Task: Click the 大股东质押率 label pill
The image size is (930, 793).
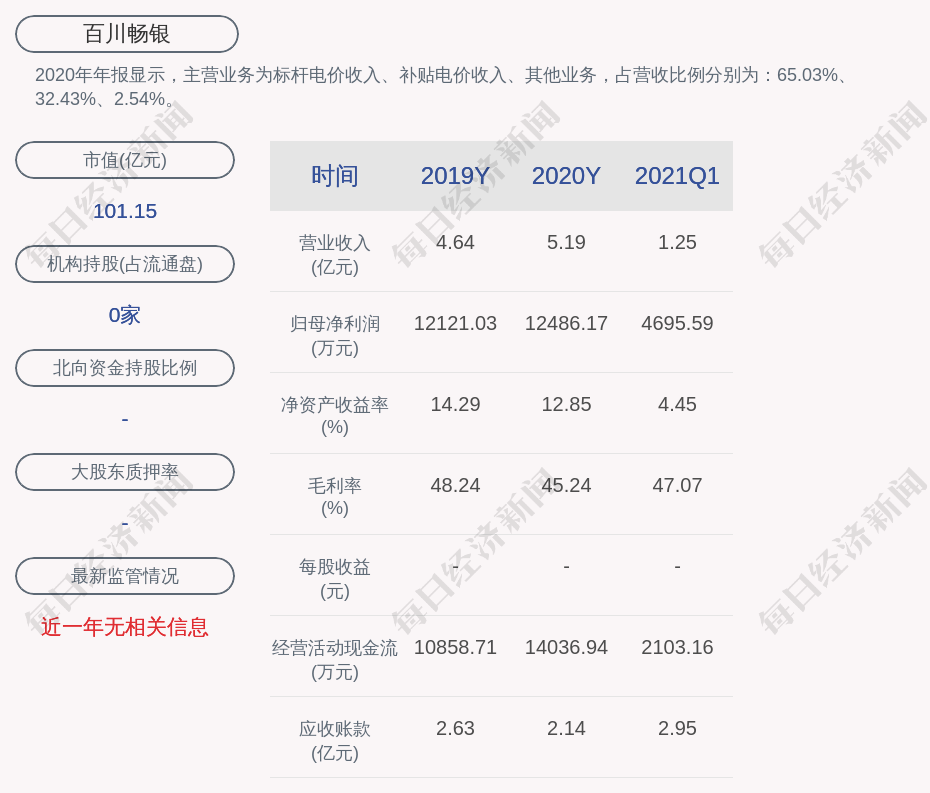Action: pos(125,472)
